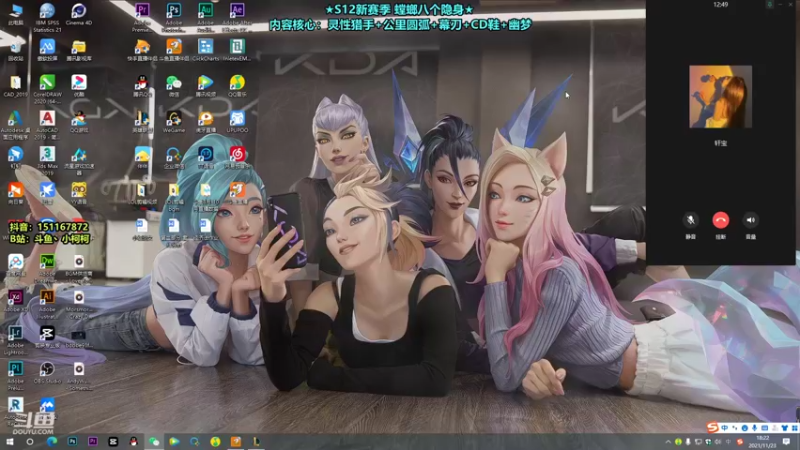The width and height of the screenshot is (800, 450).
Task: Click the Sogou input S logo
Action: (x=712, y=428)
